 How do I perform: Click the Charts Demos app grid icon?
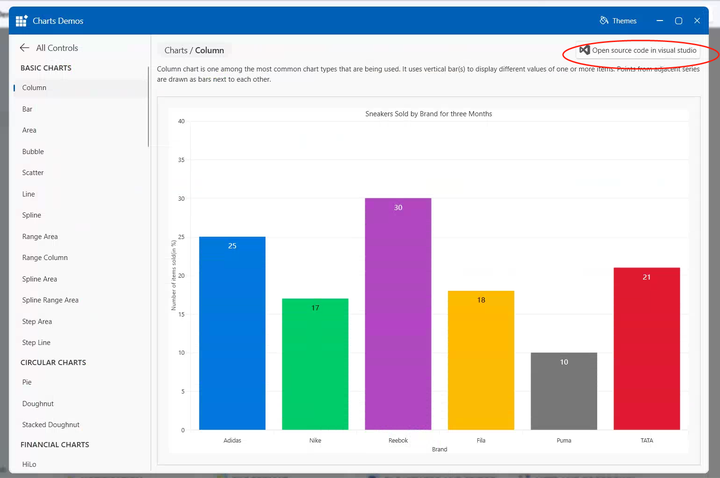pyautogui.click(x=22, y=21)
